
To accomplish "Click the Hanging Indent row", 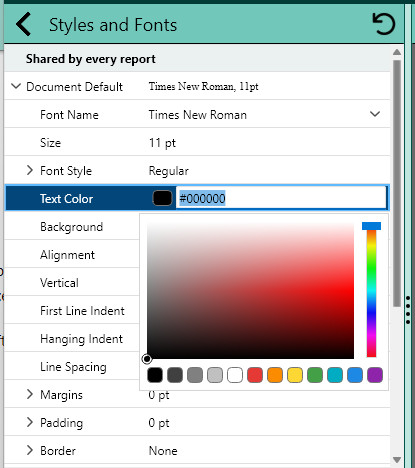I will point(72,339).
